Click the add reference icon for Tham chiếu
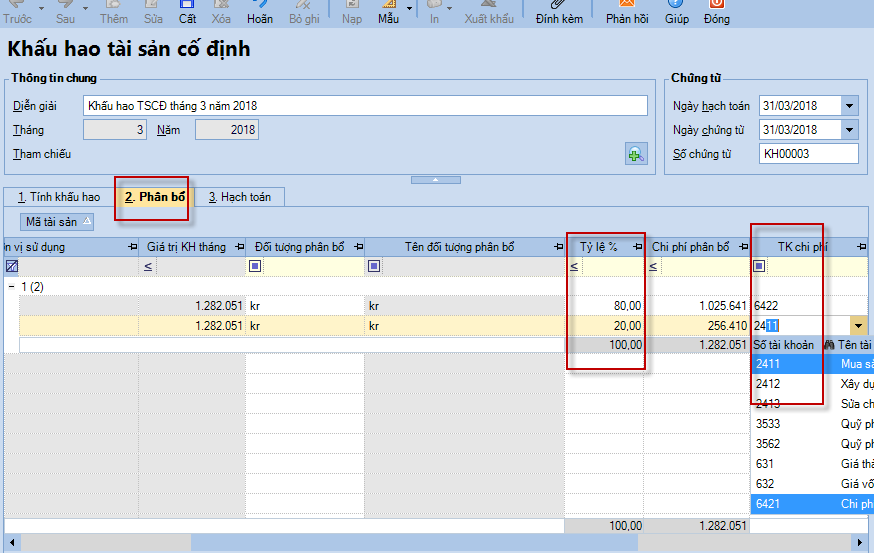874x553 pixels. pos(636,154)
